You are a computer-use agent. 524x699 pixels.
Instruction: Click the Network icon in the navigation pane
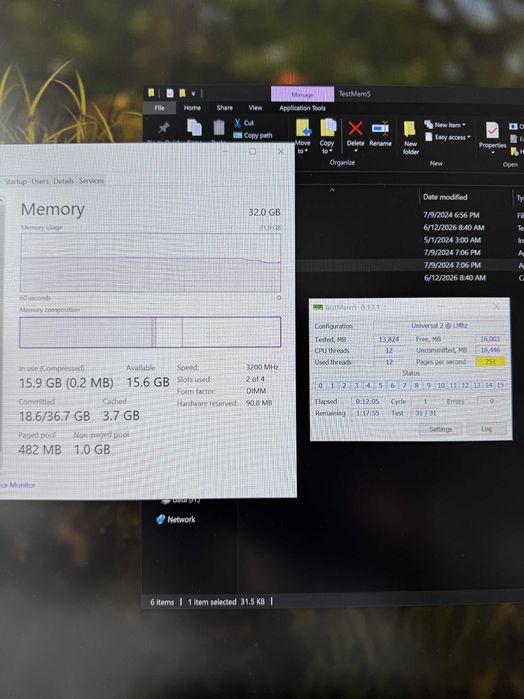pos(161,519)
